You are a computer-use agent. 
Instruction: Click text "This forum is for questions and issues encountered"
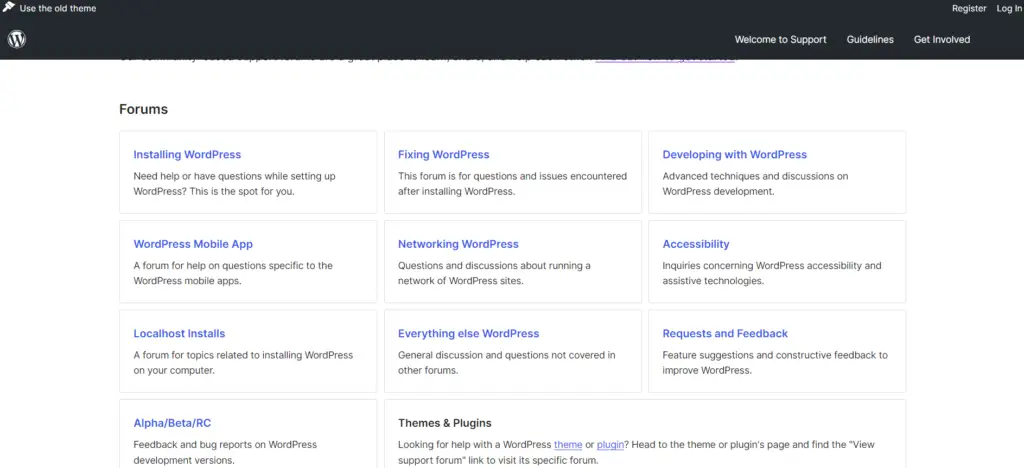click(x=513, y=176)
